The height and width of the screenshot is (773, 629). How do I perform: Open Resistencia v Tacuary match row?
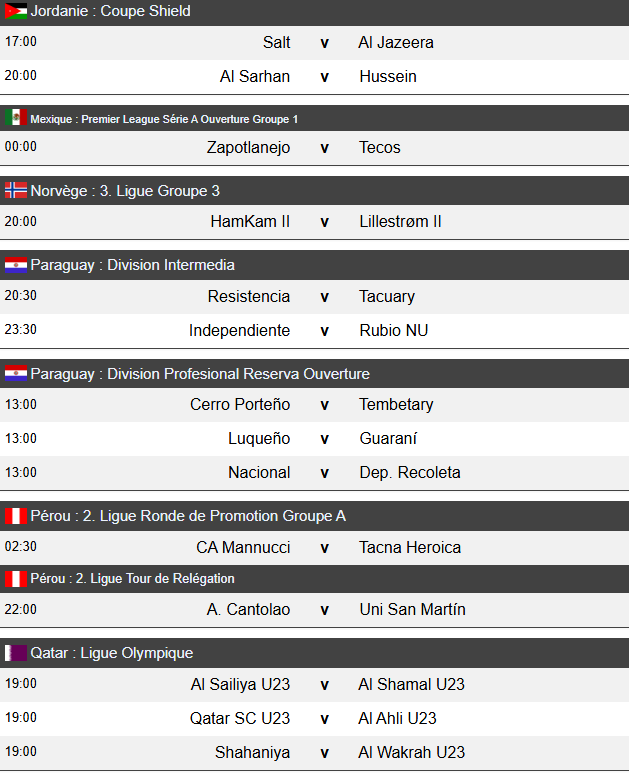click(x=324, y=296)
